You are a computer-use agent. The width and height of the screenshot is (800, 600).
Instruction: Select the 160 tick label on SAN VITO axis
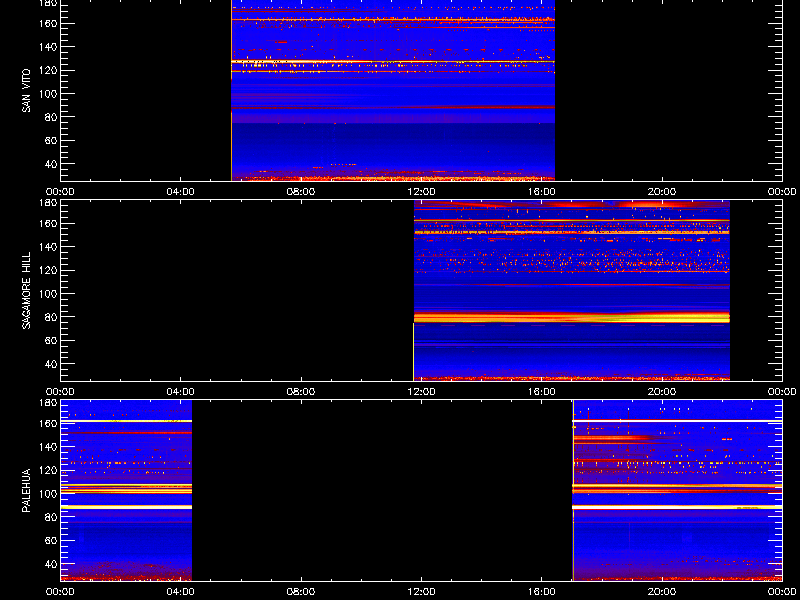47,23
